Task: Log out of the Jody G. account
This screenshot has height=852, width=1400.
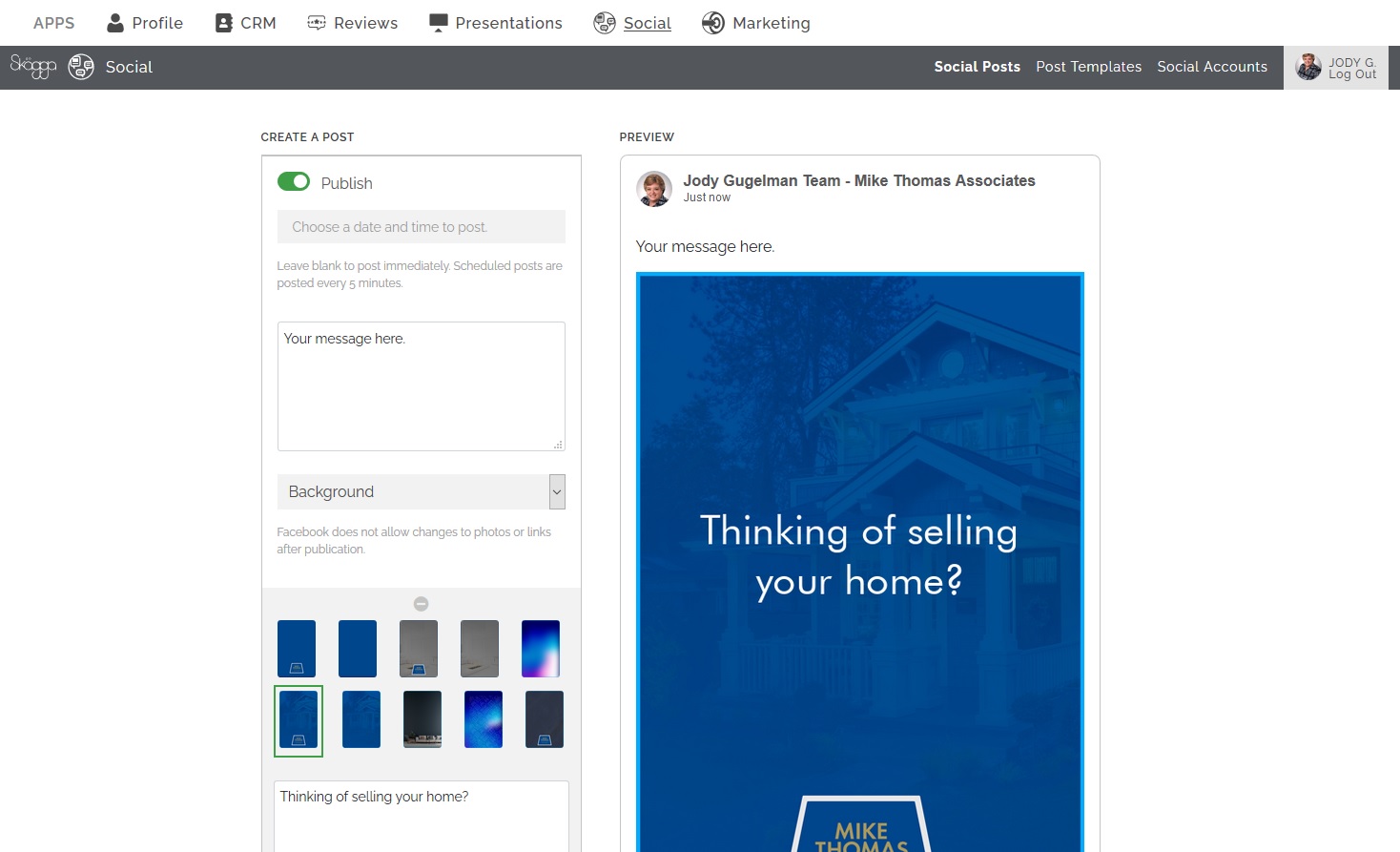Action: [1352, 74]
